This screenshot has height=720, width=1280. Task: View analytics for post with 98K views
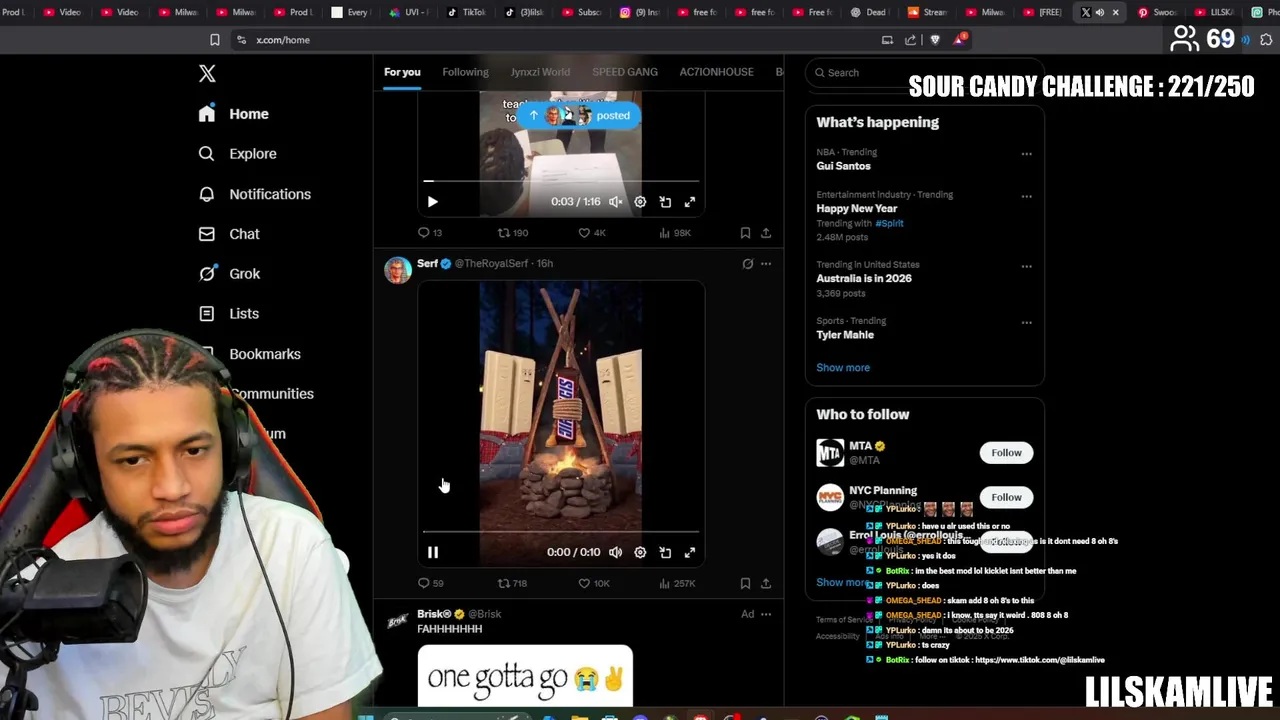pyautogui.click(x=674, y=233)
